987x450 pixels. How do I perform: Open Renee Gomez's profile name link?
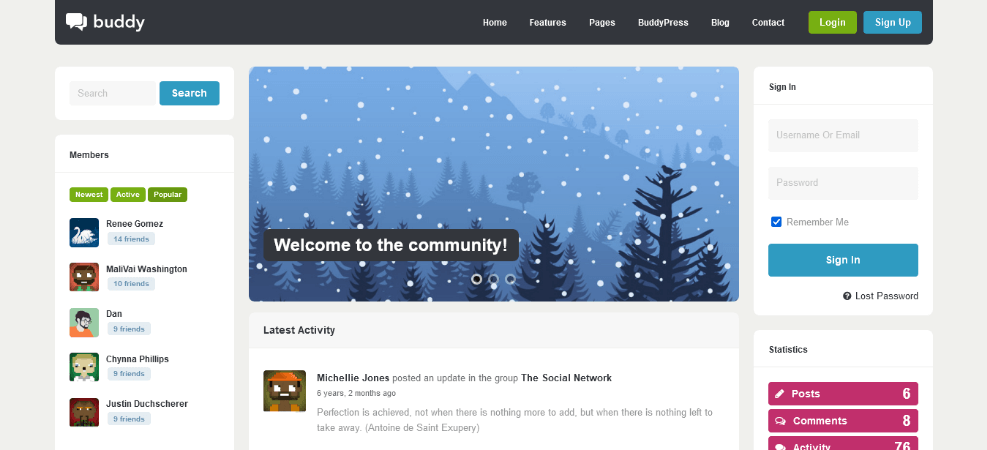click(135, 224)
